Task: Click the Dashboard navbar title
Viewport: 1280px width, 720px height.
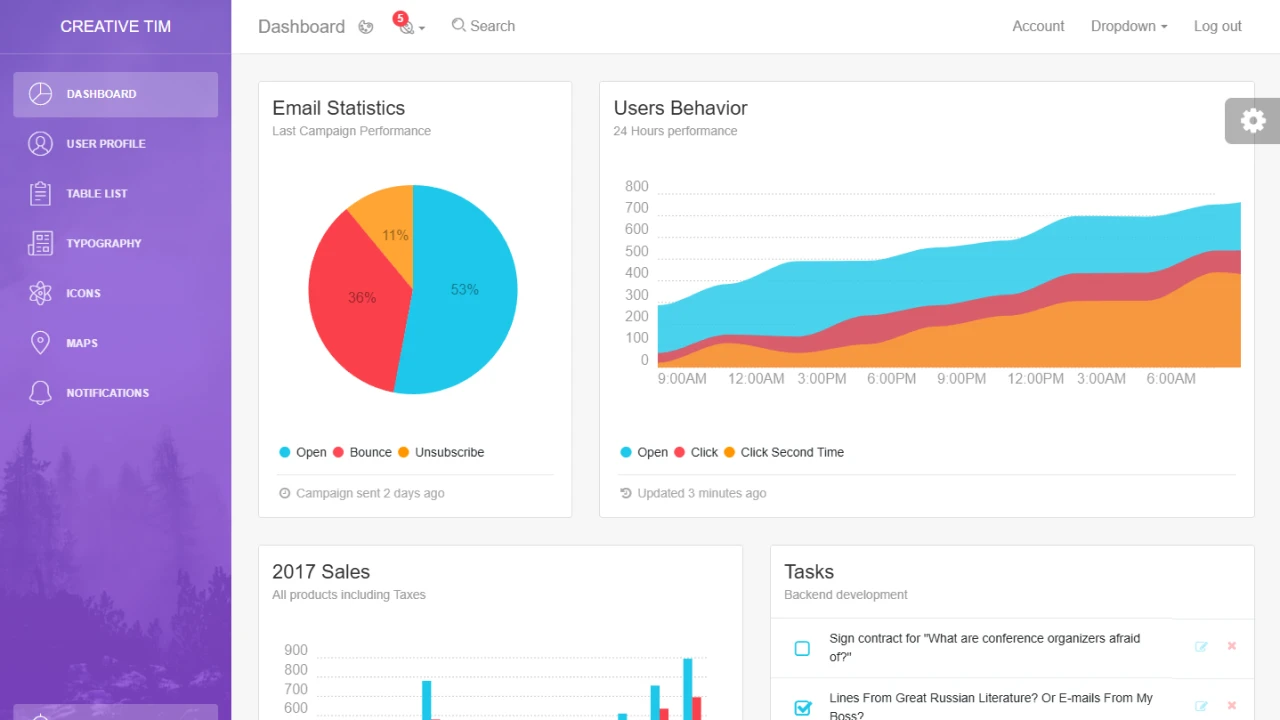Action: pyautogui.click(x=301, y=27)
